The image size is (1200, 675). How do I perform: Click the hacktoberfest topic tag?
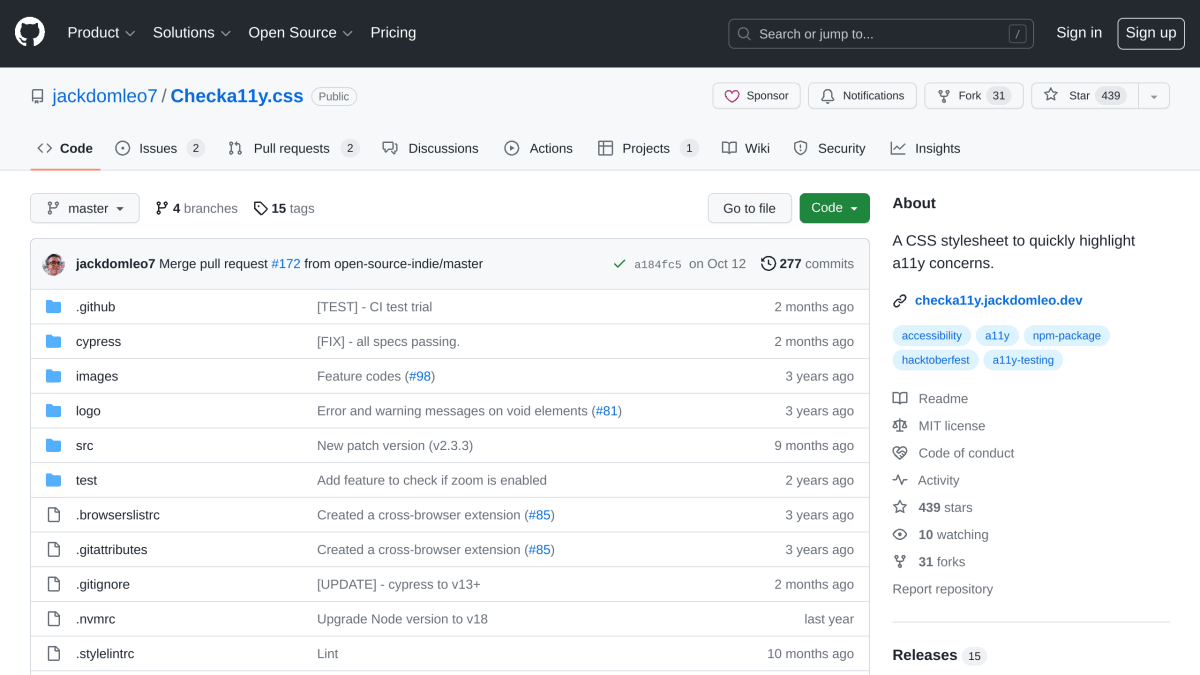click(x=936, y=360)
